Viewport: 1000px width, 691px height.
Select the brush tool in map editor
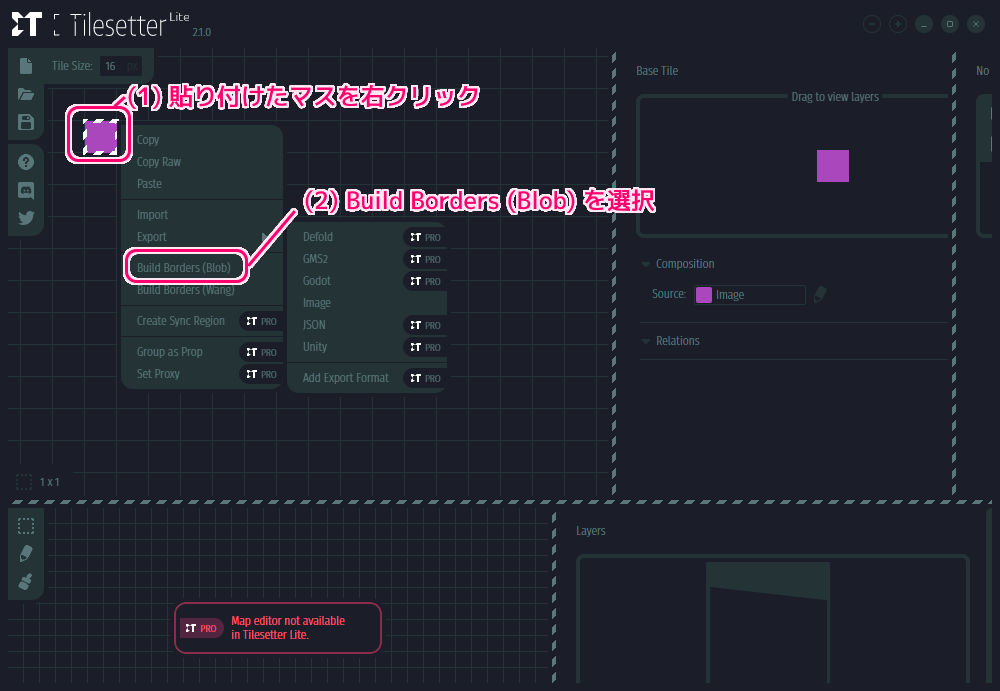coord(26,581)
